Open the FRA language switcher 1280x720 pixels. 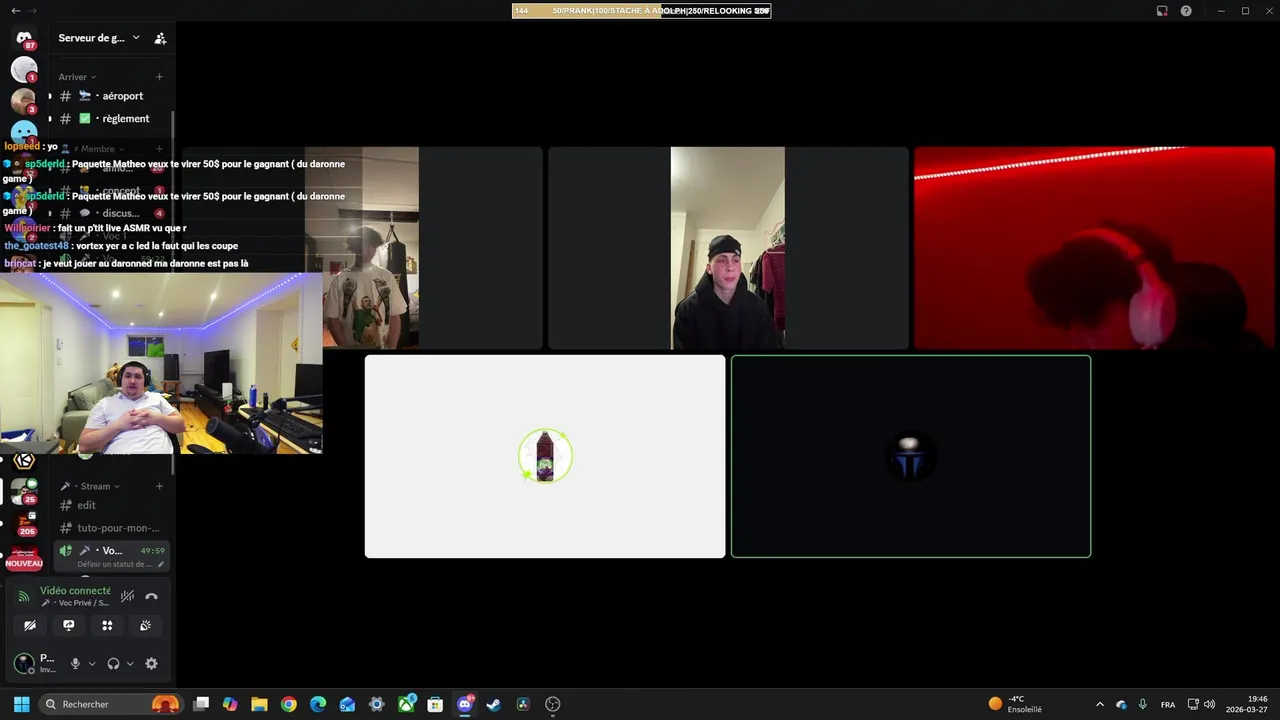click(x=1168, y=704)
